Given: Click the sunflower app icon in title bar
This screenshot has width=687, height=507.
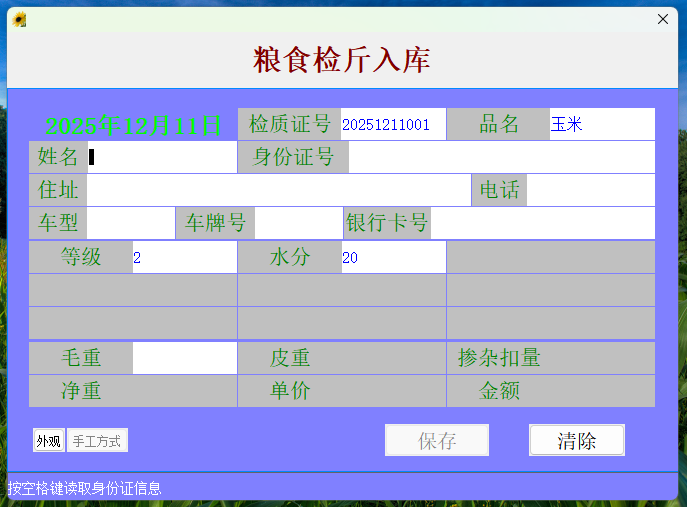Looking at the screenshot, I should [x=19, y=20].
